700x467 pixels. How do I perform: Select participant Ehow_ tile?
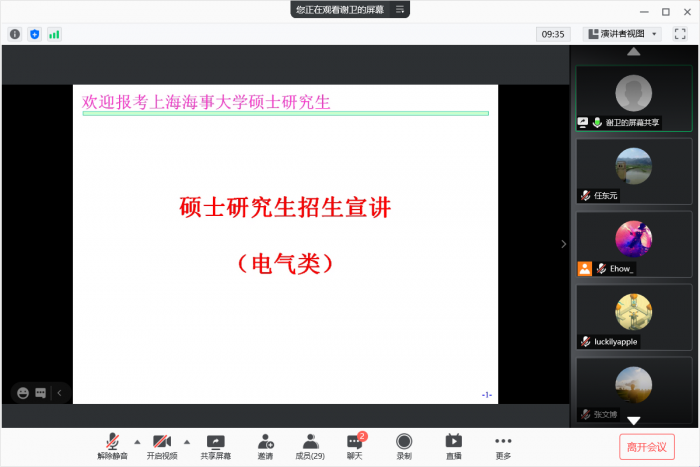(x=633, y=244)
